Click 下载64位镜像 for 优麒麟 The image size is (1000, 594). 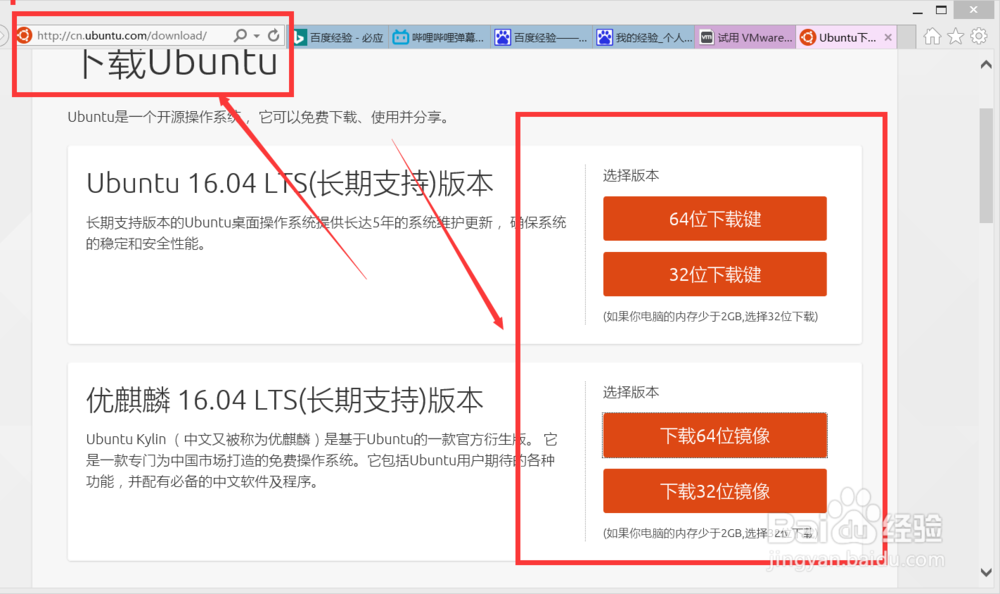coord(715,436)
